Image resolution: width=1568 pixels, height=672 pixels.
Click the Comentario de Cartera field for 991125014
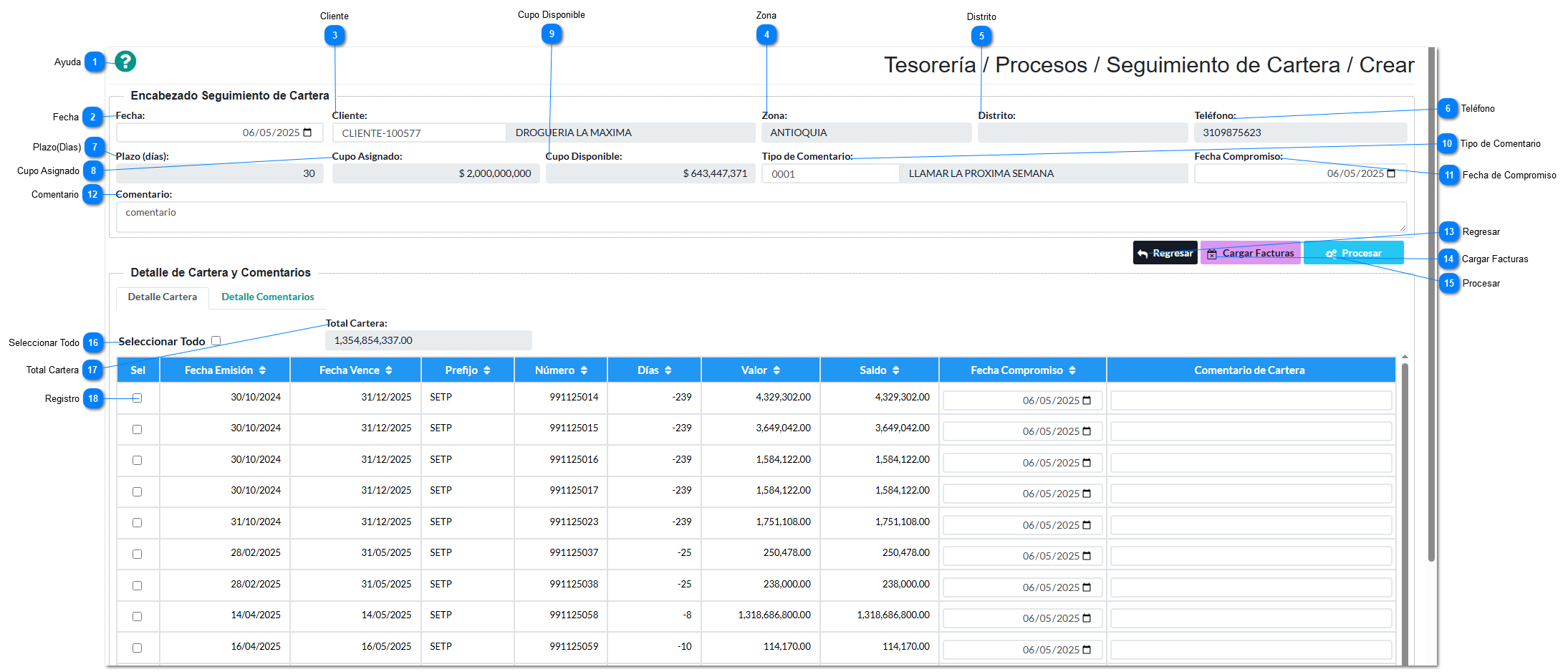pyautogui.click(x=1251, y=400)
